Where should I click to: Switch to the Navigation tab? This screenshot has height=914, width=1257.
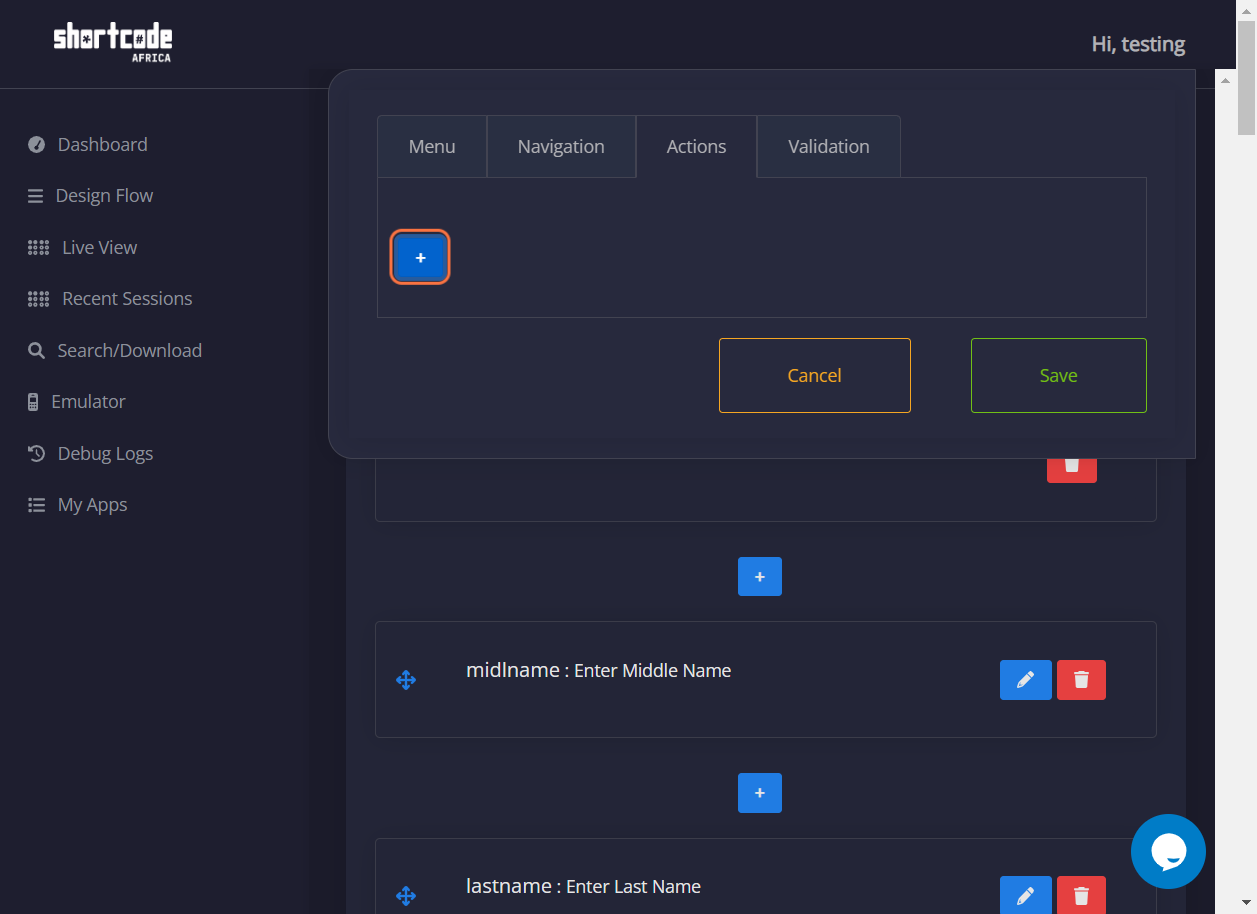[561, 147]
